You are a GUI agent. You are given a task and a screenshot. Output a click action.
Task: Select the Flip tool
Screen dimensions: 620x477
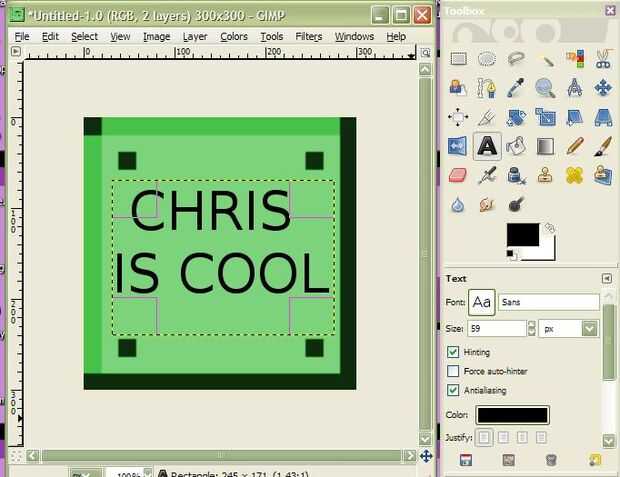coord(459,146)
